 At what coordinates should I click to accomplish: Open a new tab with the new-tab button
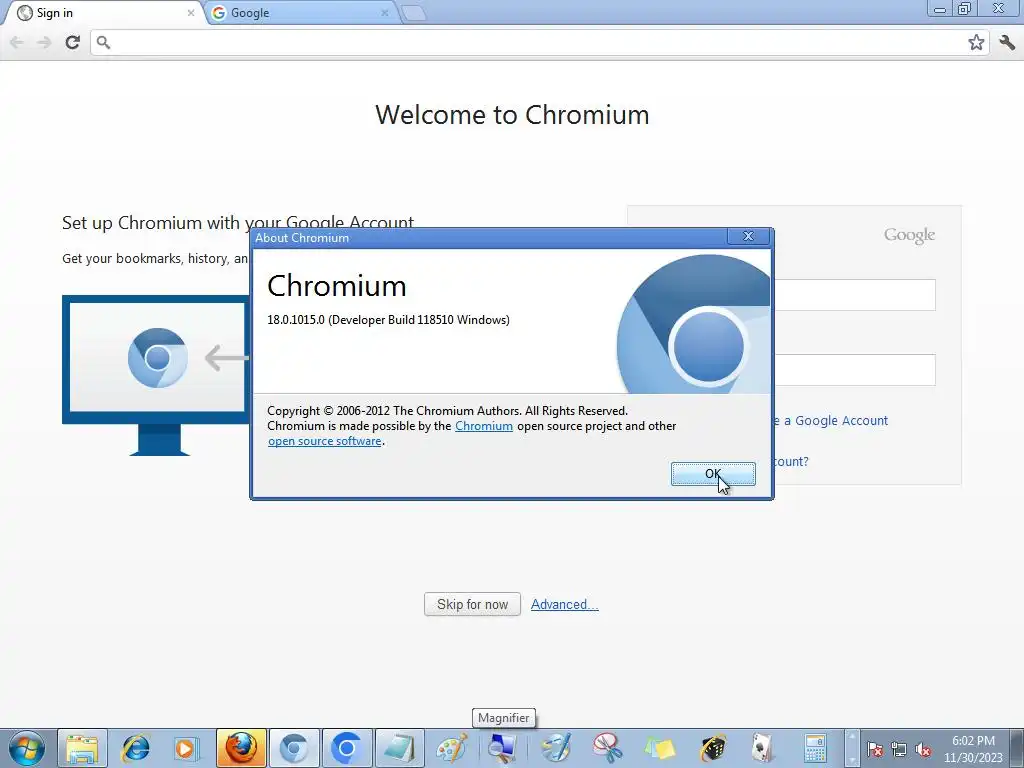click(413, 12)
